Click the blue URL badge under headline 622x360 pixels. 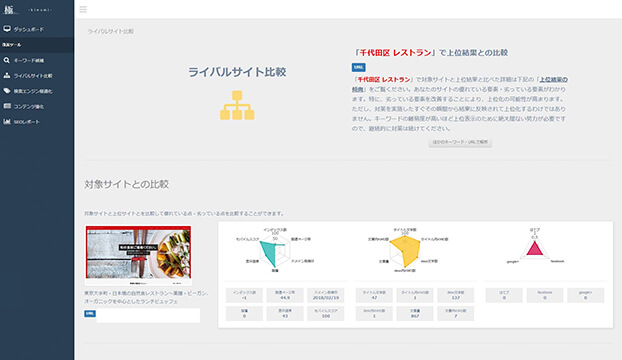click(x=359, y=67)
